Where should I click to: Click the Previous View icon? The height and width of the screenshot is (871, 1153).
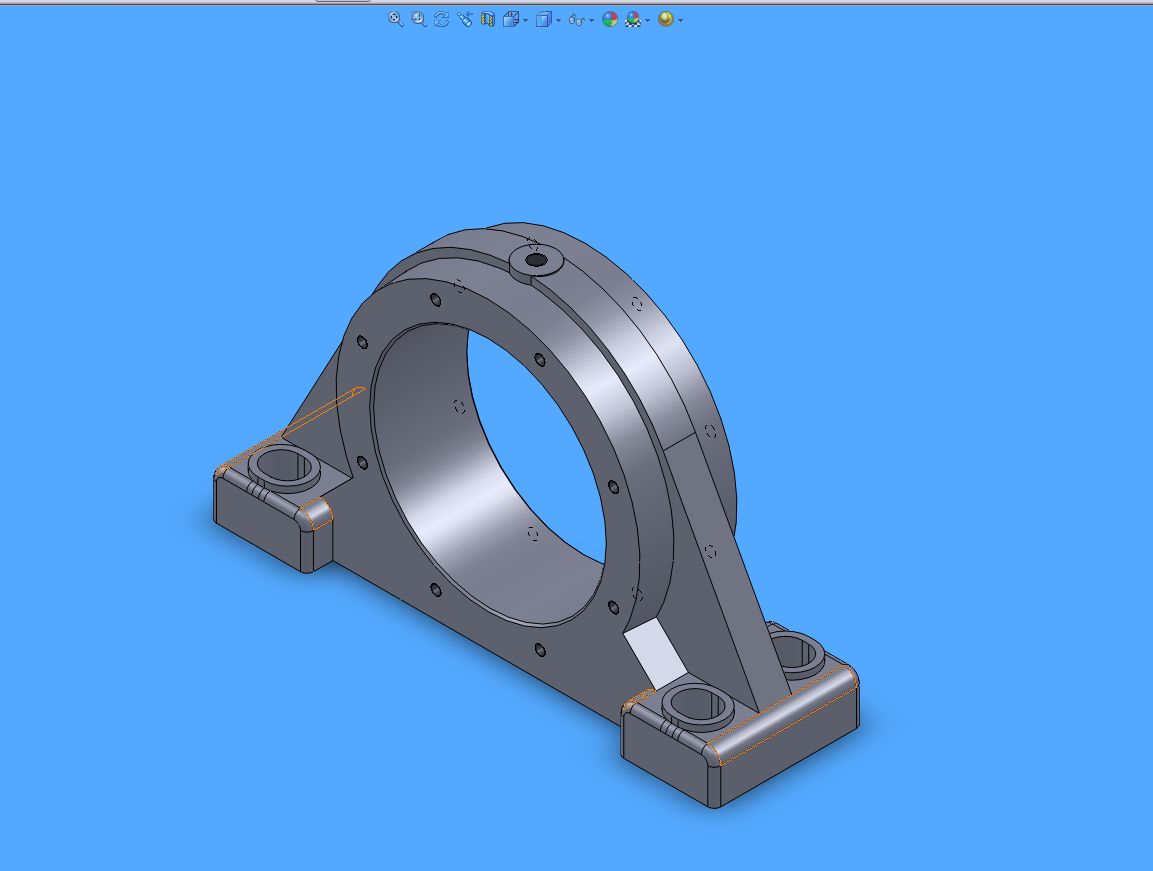coord(465,19)
